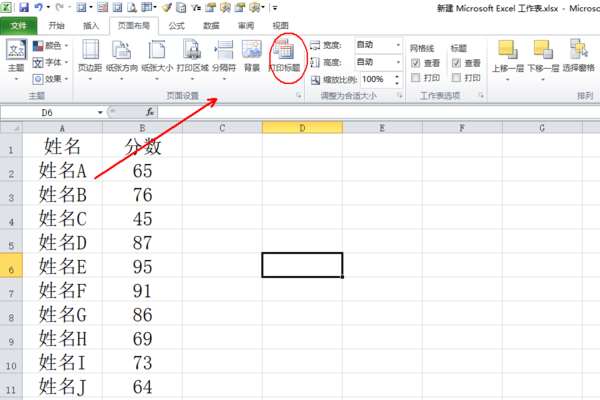The image size is (600, 400).
Task: Expand Page Setup (页面设置) dialog launcher
Action: point(299,96)
